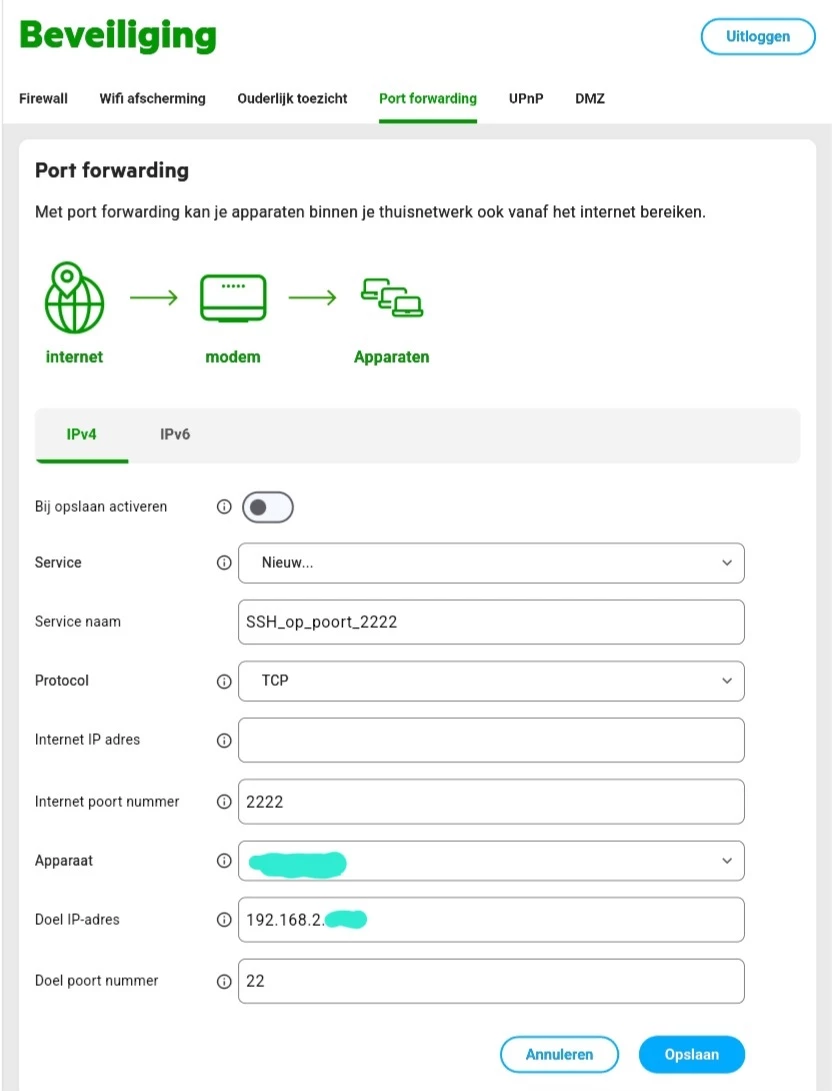Image resolution: width=832 pixels, height=1091 pixels.
Task: Expand the Protocol dropdown set to TCP
Action: 491,681
